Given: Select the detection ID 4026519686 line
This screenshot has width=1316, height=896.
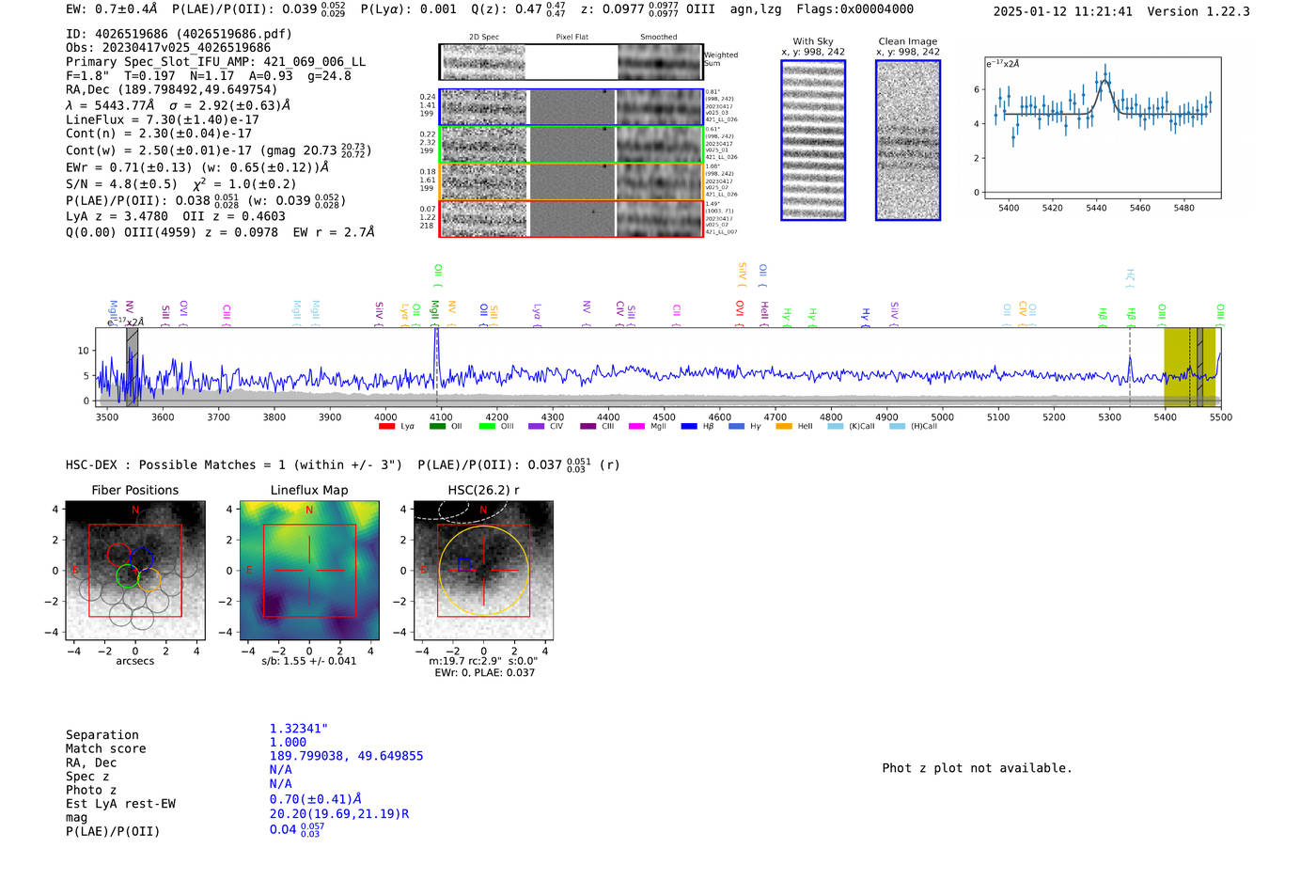Looking at the screenshot, I should coord(179,34).
